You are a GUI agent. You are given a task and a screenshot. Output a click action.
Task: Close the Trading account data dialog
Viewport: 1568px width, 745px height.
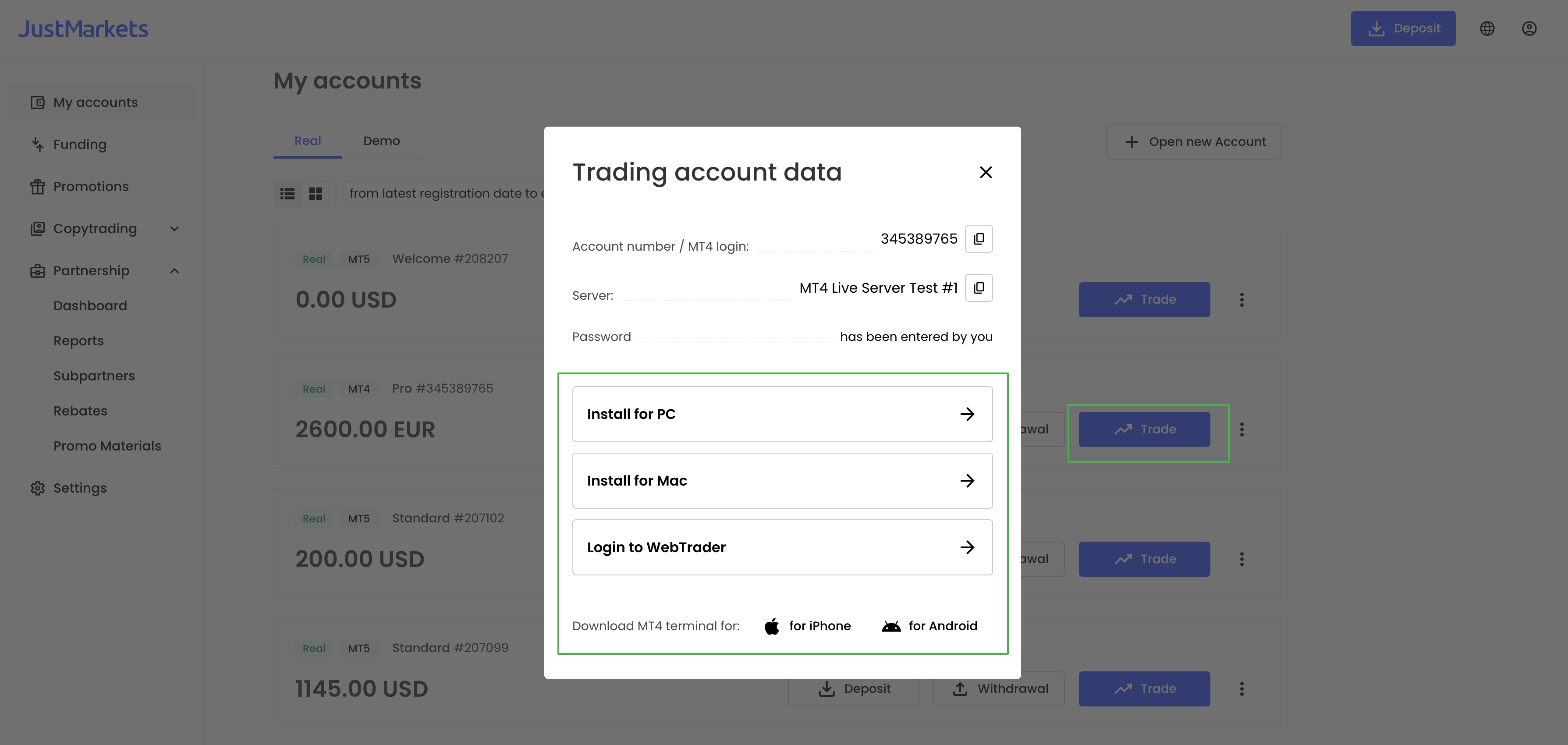[986, 172]
